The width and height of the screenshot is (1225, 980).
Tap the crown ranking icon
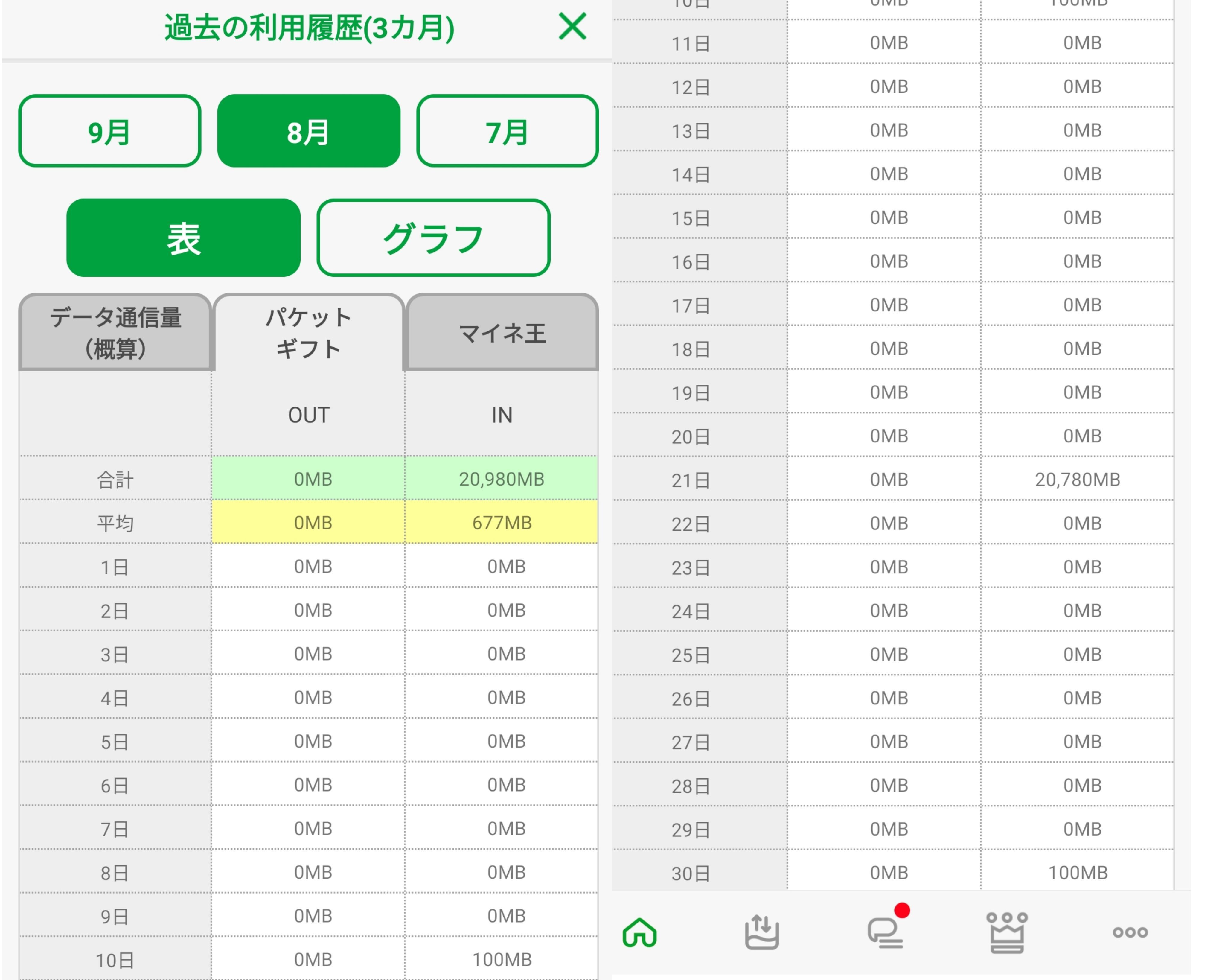[1006, 932]
